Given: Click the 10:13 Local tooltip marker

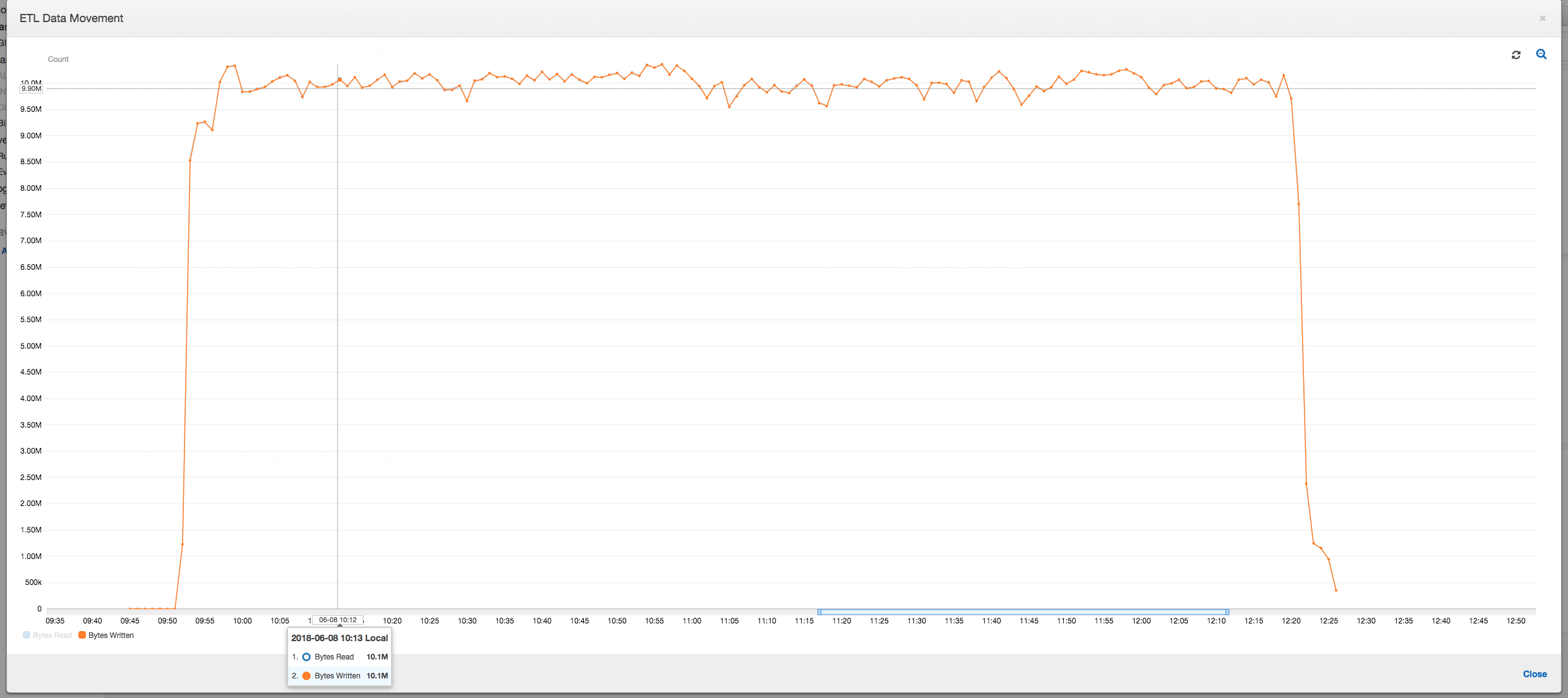Looking at the screenshot, I should coord(340,622).
